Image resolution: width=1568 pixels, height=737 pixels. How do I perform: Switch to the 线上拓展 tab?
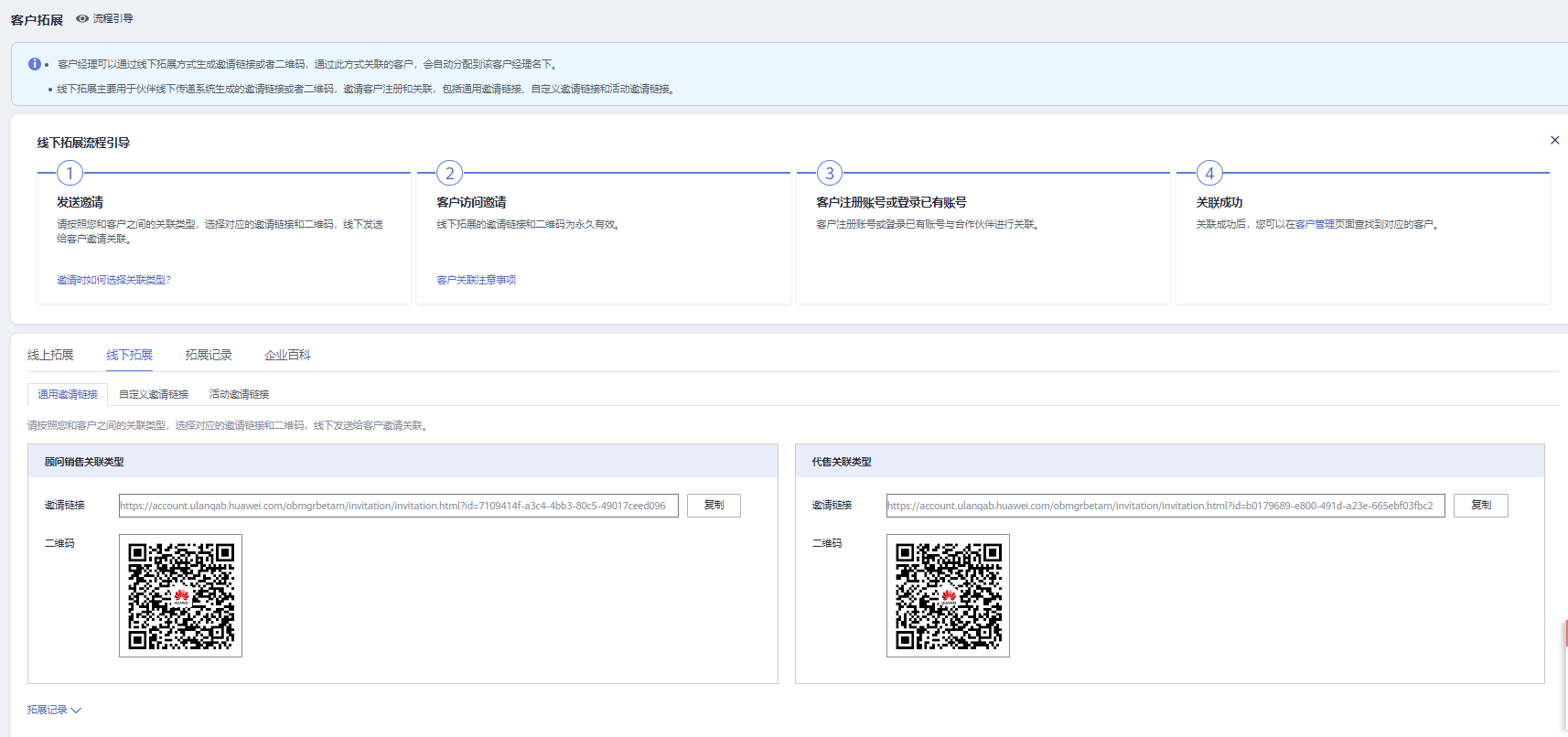[x=50, y=355]
